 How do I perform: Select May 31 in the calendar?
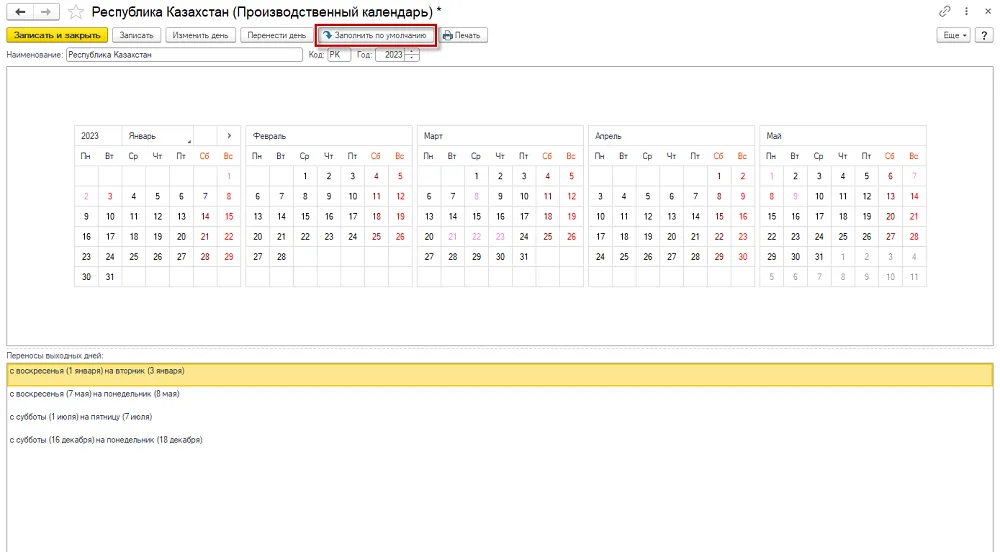coord(819,257)
